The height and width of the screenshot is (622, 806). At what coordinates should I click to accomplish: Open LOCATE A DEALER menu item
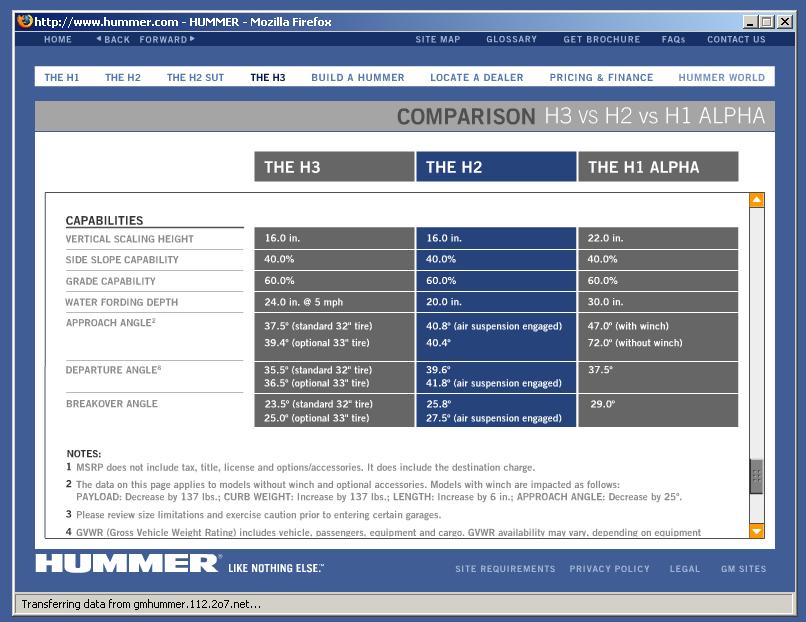click(477, 78)
